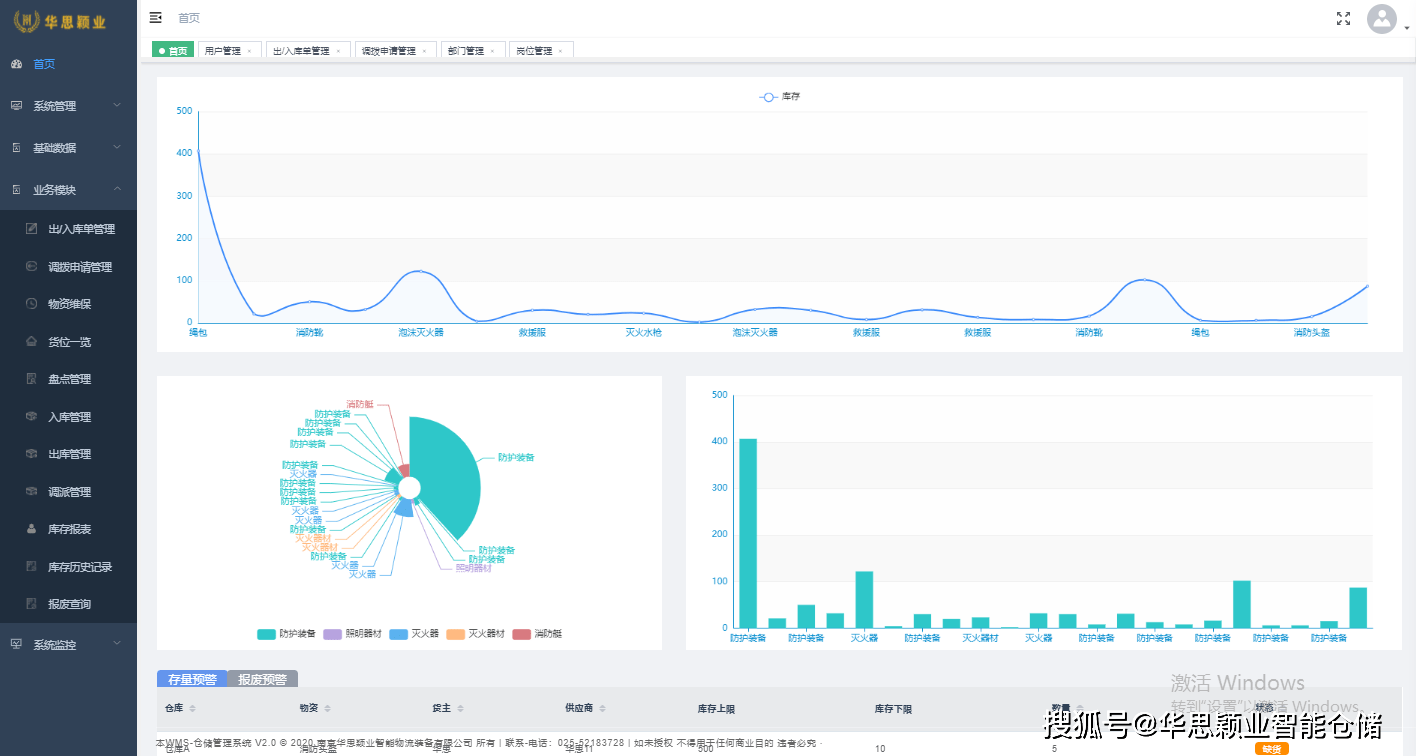This screenshot has width=1416, height=756.
Task: Sort the table by 物资 column
Action: [327, 709]
